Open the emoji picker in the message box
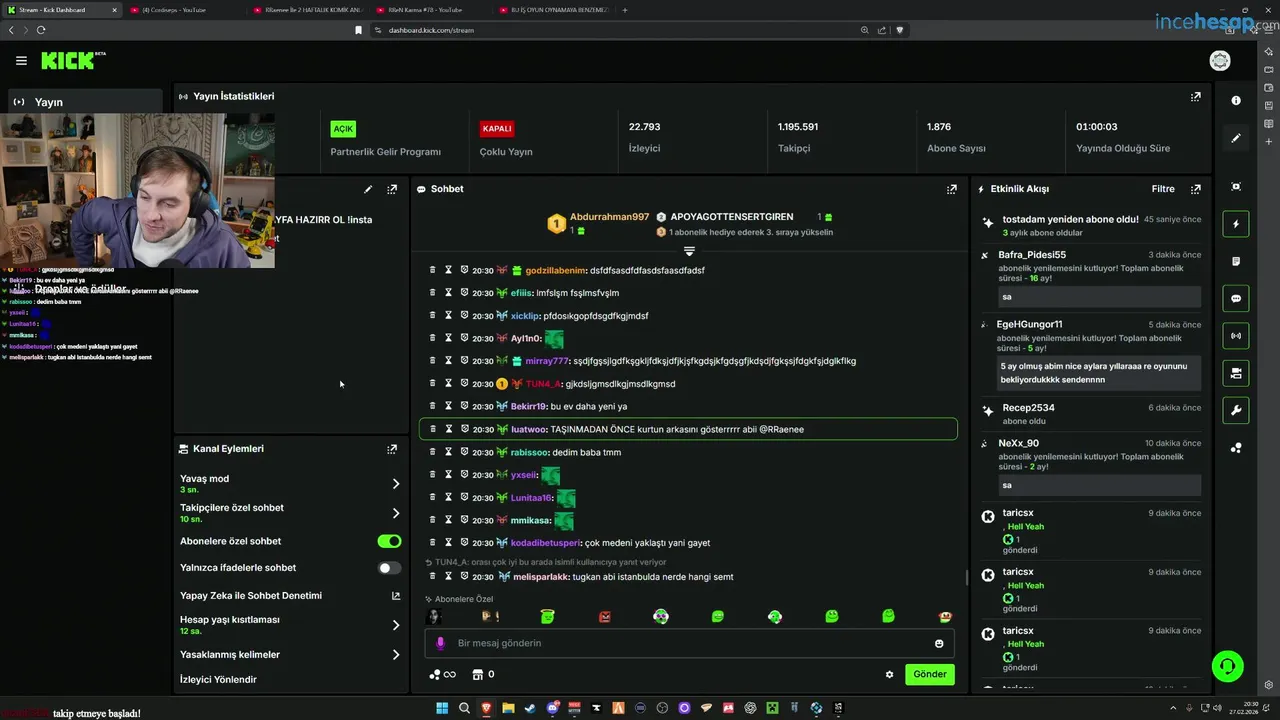Image resolution: width=1280 pixels, height=720 pixels. tap(939, 643)
